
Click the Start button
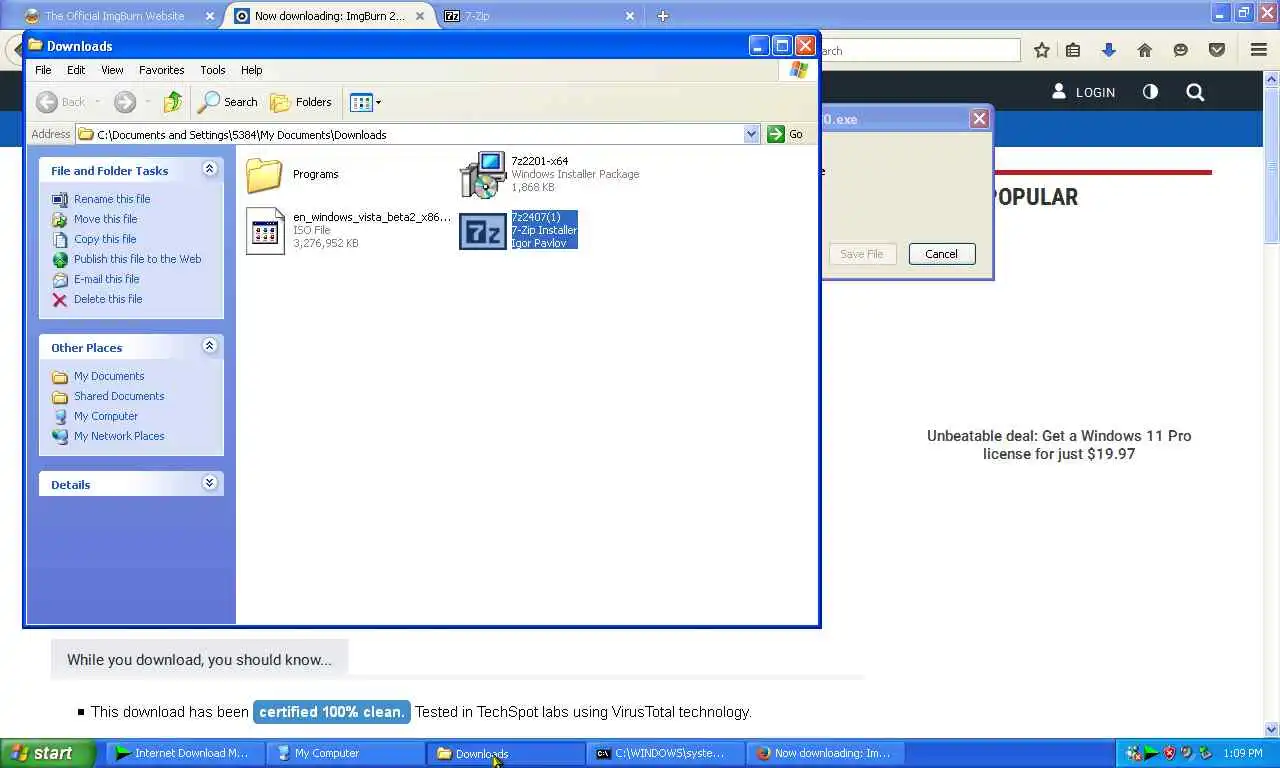[48, 753]
